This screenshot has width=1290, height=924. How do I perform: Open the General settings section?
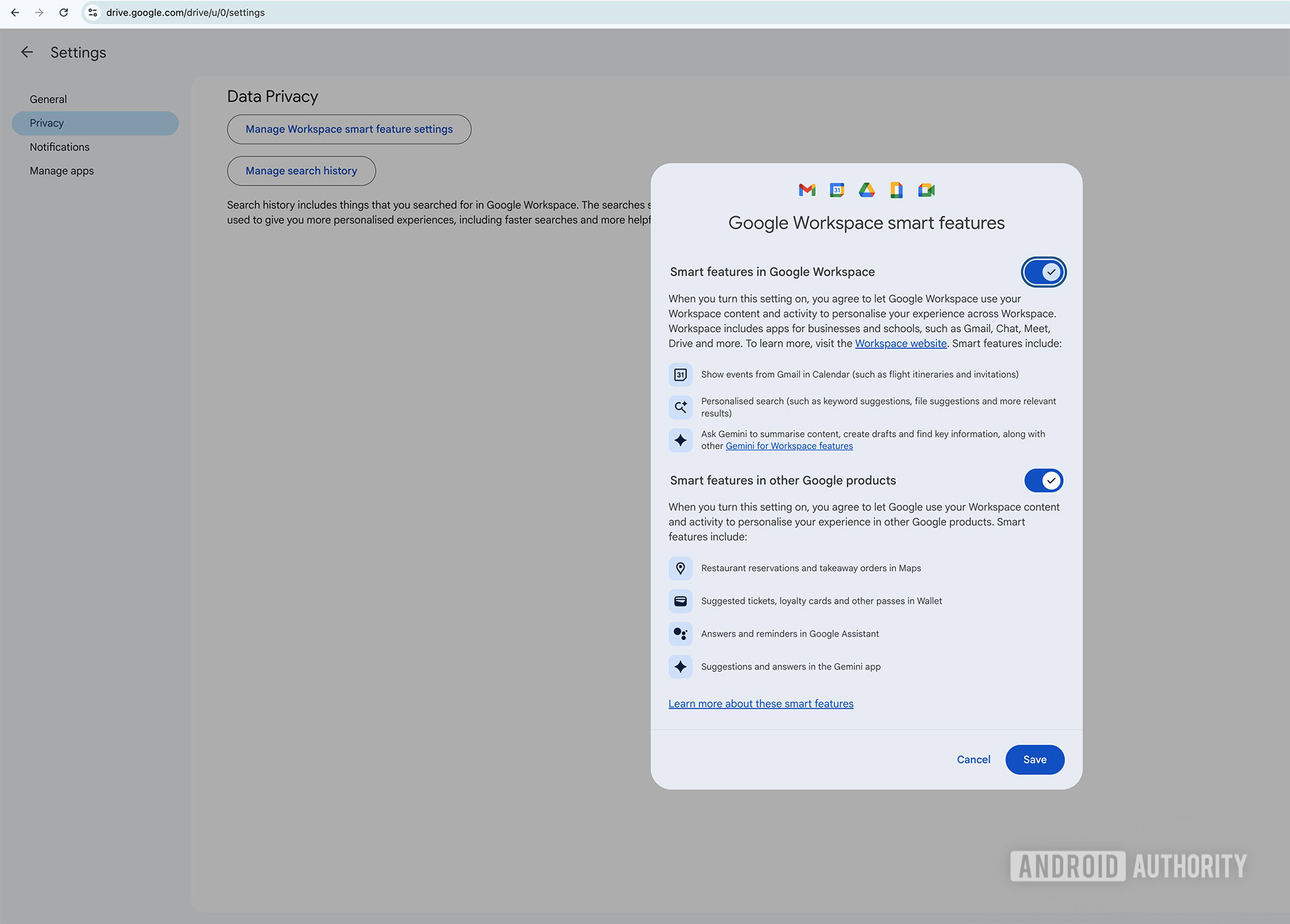click(48, 99)
